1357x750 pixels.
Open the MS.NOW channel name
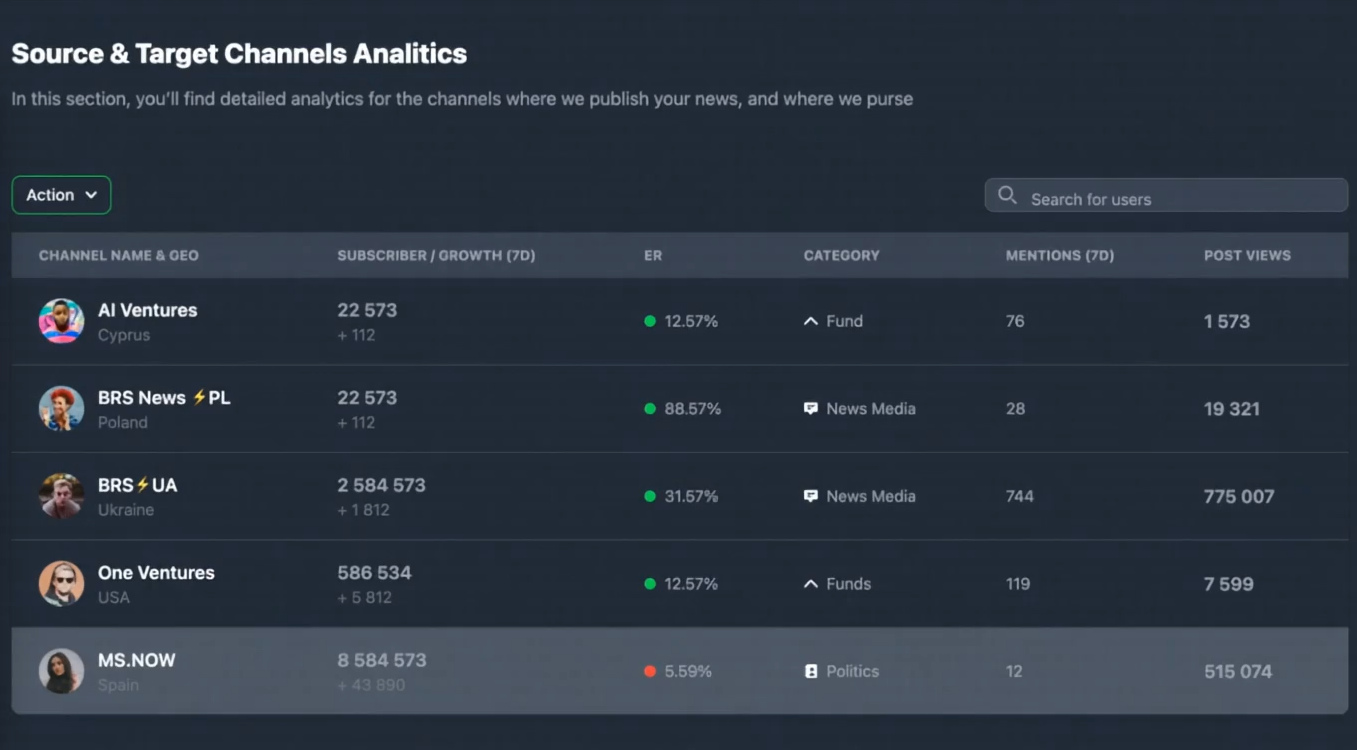(137, 660)
